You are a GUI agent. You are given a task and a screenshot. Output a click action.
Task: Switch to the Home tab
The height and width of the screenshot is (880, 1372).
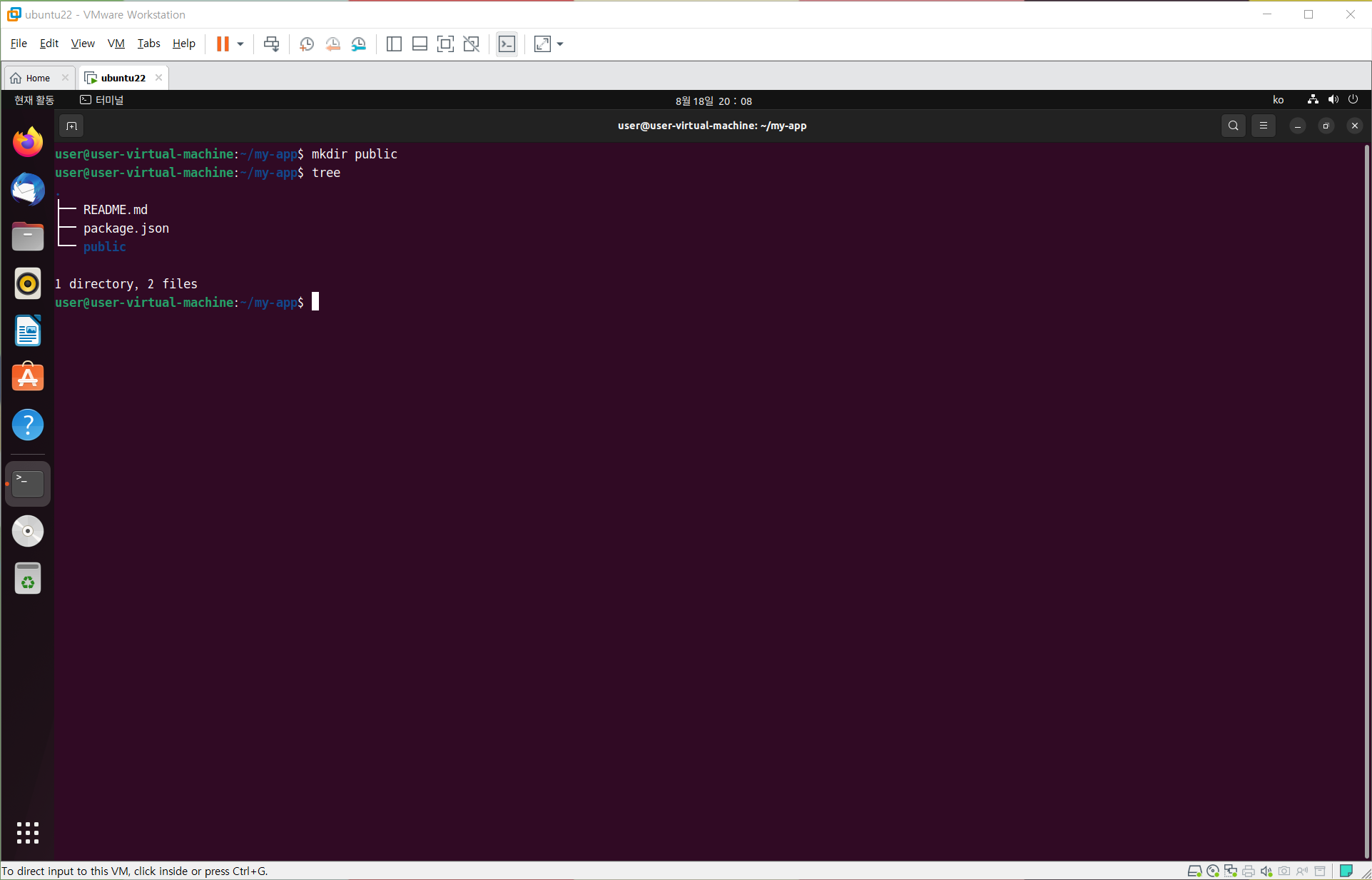click(37, 78)
